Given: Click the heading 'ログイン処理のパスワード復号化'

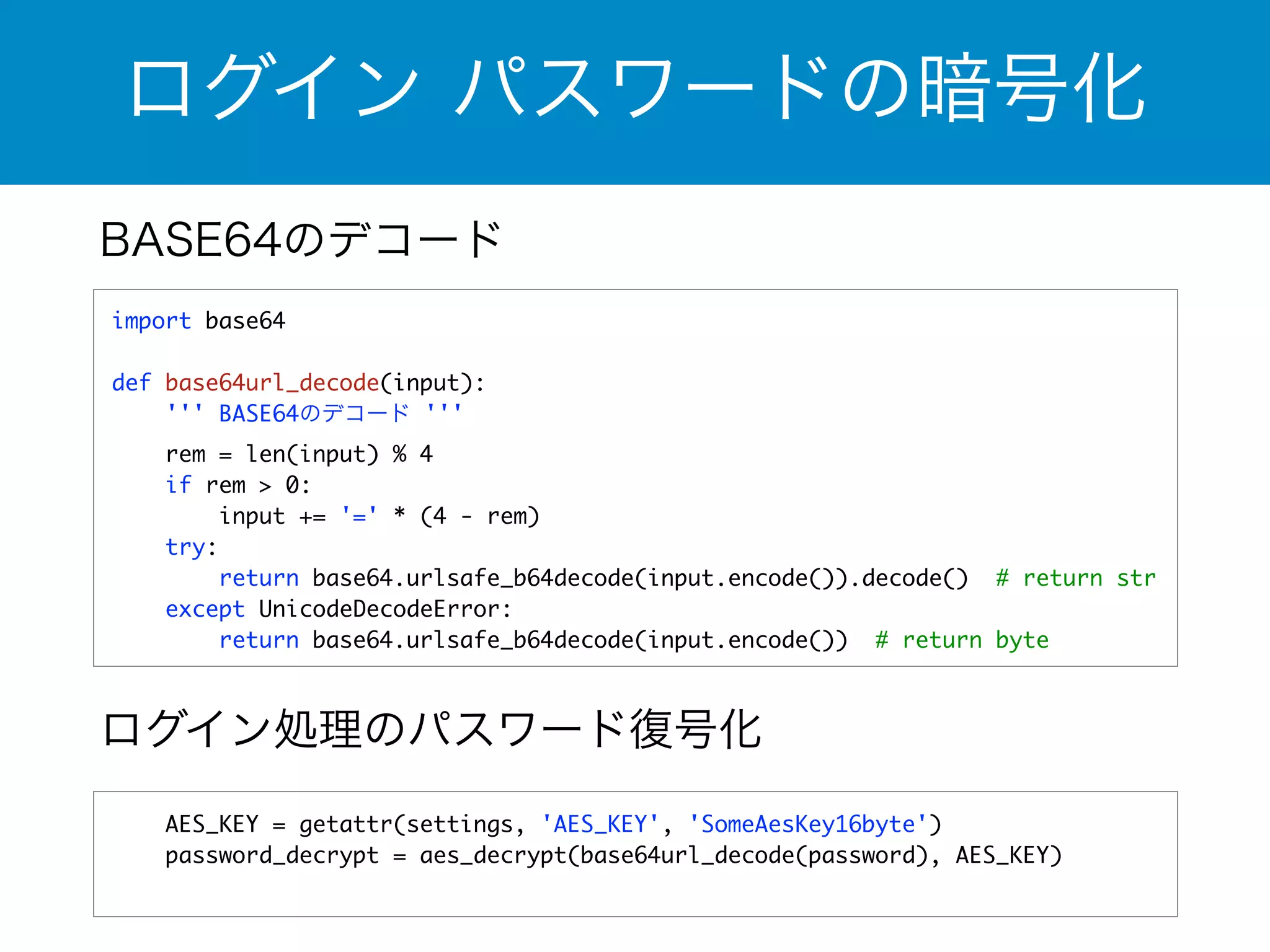Looking at the screenshot, I should click(431, 729).
